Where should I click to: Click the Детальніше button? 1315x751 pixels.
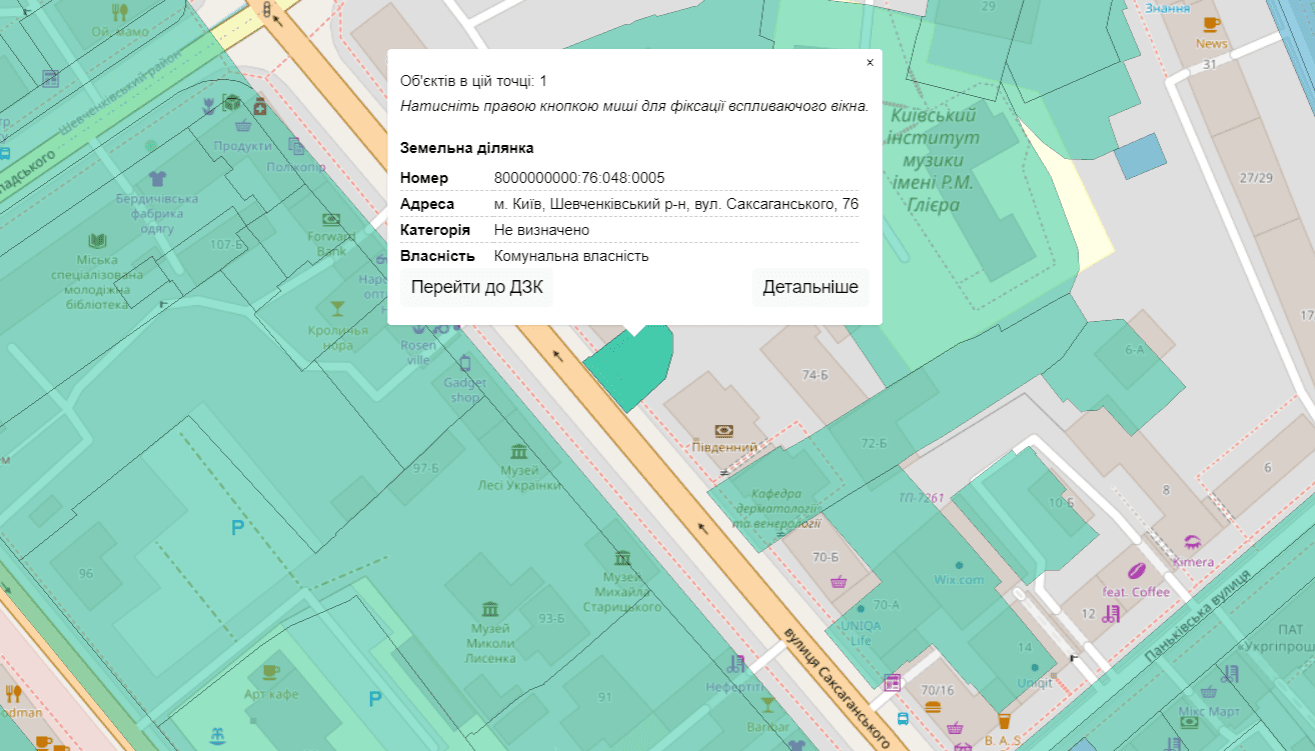pyautogui.click(x=810, y=287)
